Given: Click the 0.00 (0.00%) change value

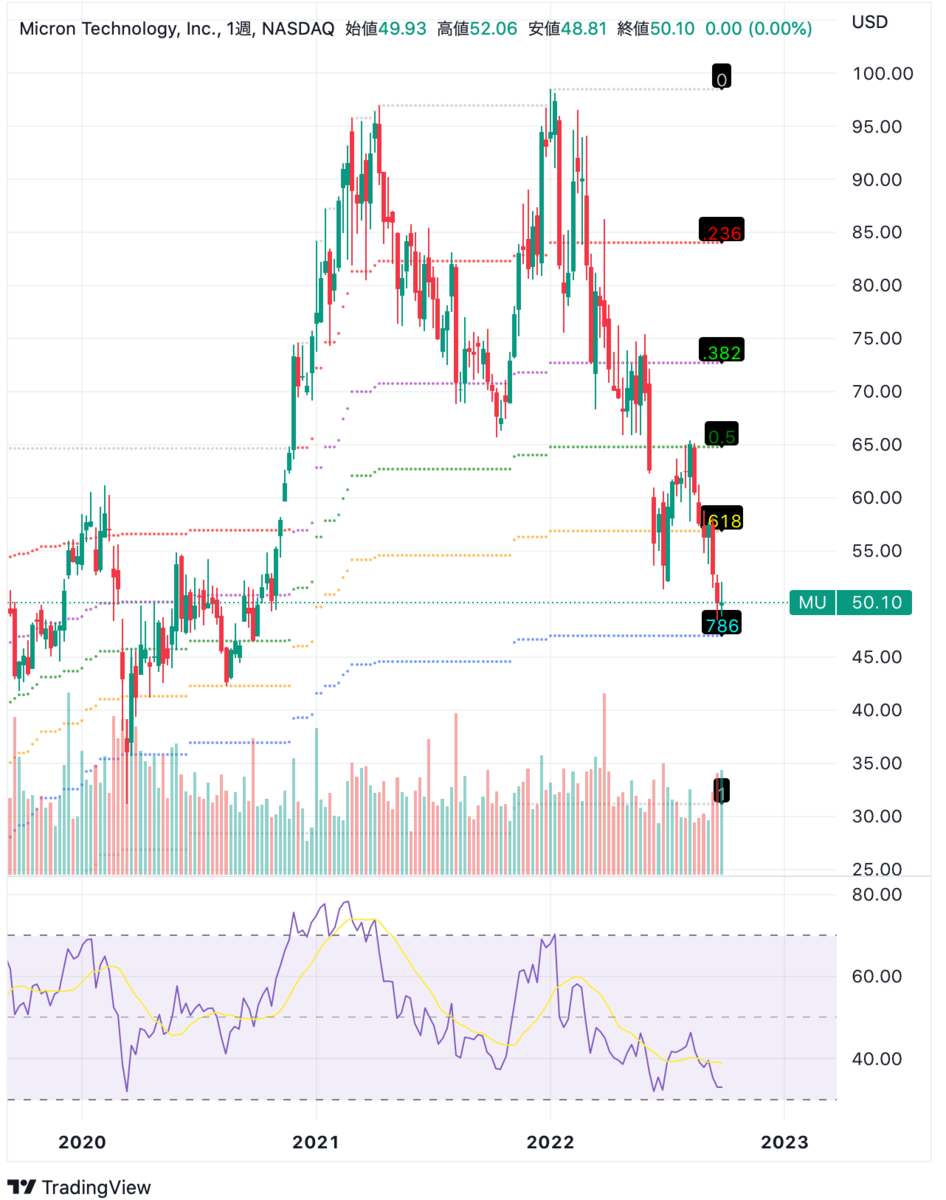Looking at the screenshot, I should tap(759, 29).
